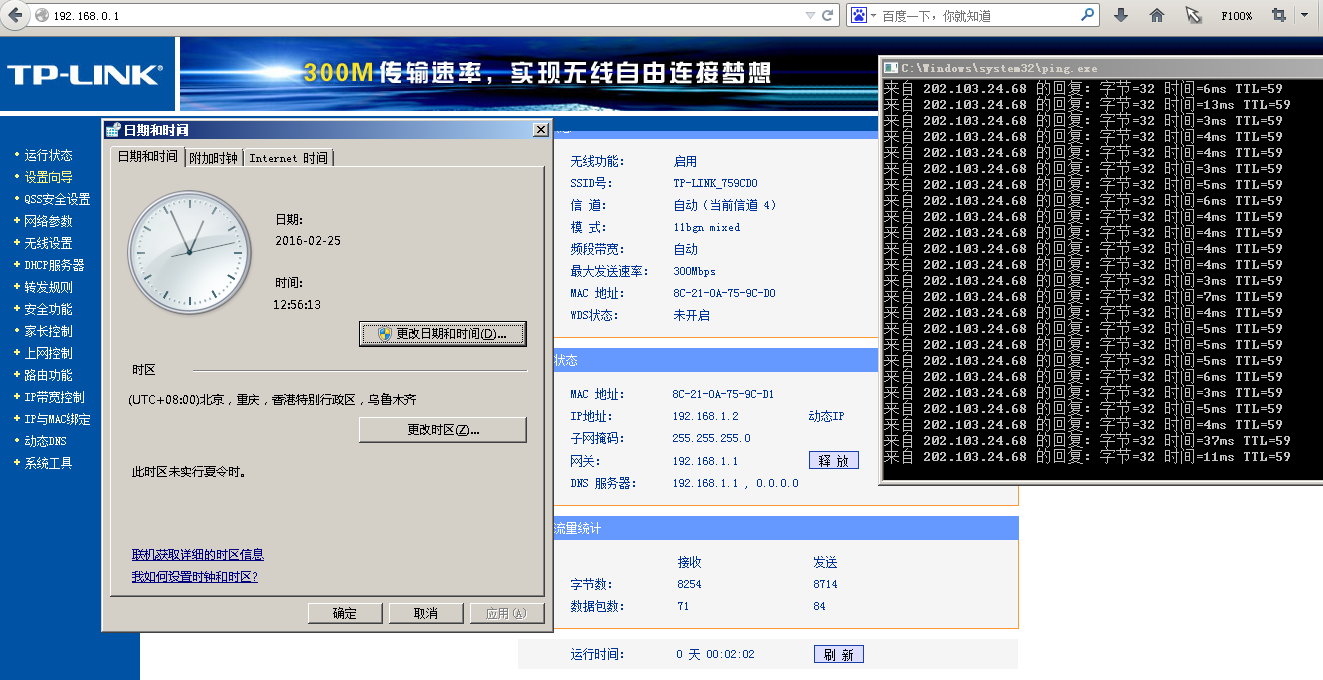Click the F100% zoom indicator
1323x680 pixels.
[1237, 16]
